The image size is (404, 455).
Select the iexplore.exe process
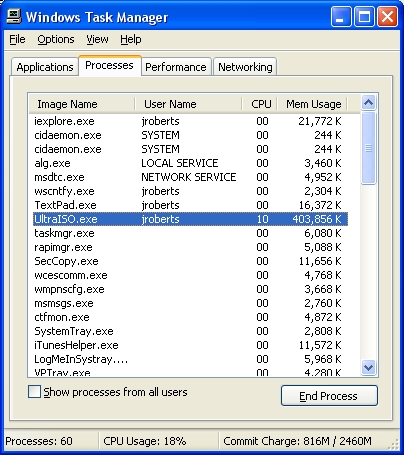(x=190, y=121)
